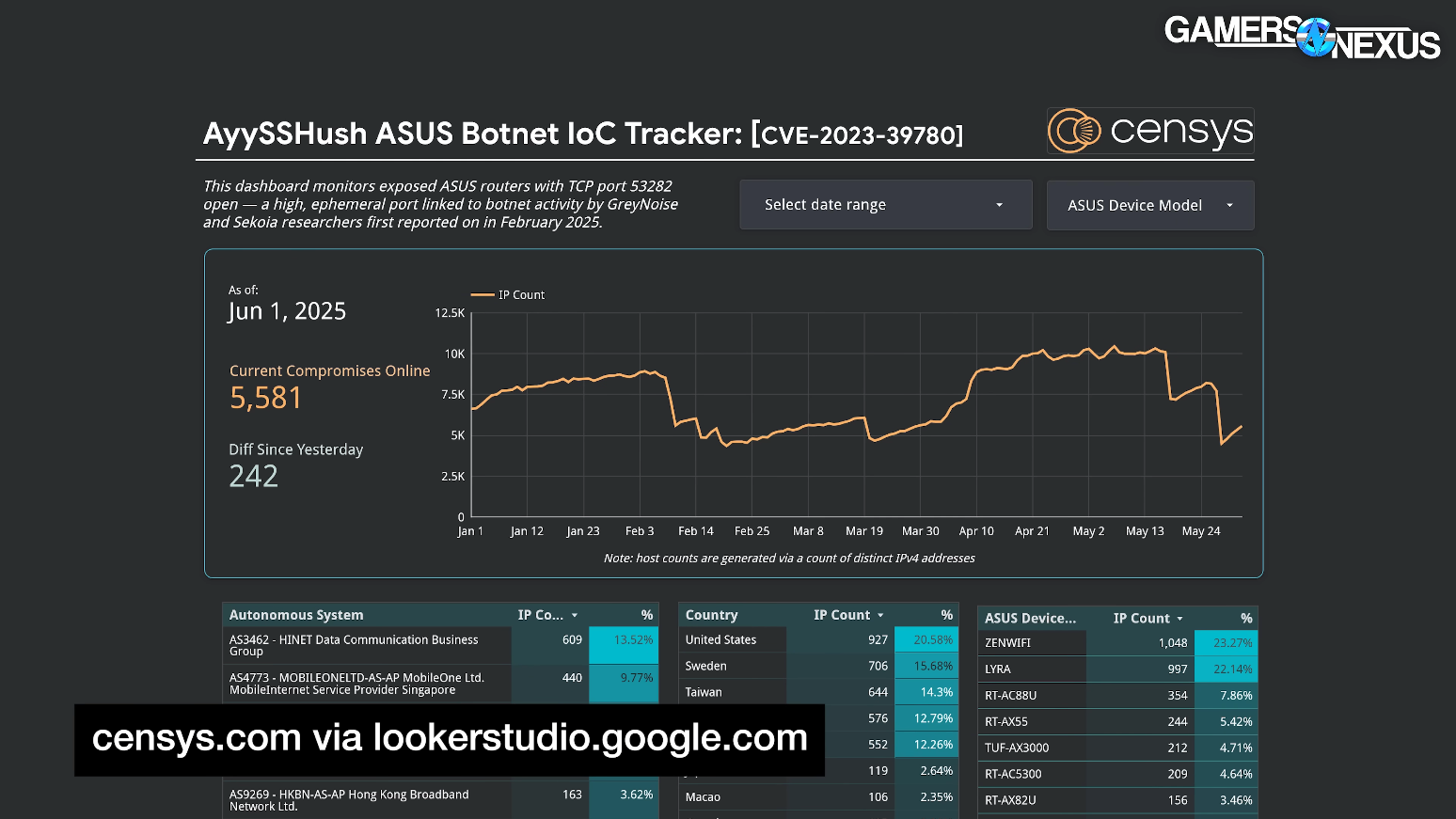Click the 5,581 Current Compromises value

(266, 398)
